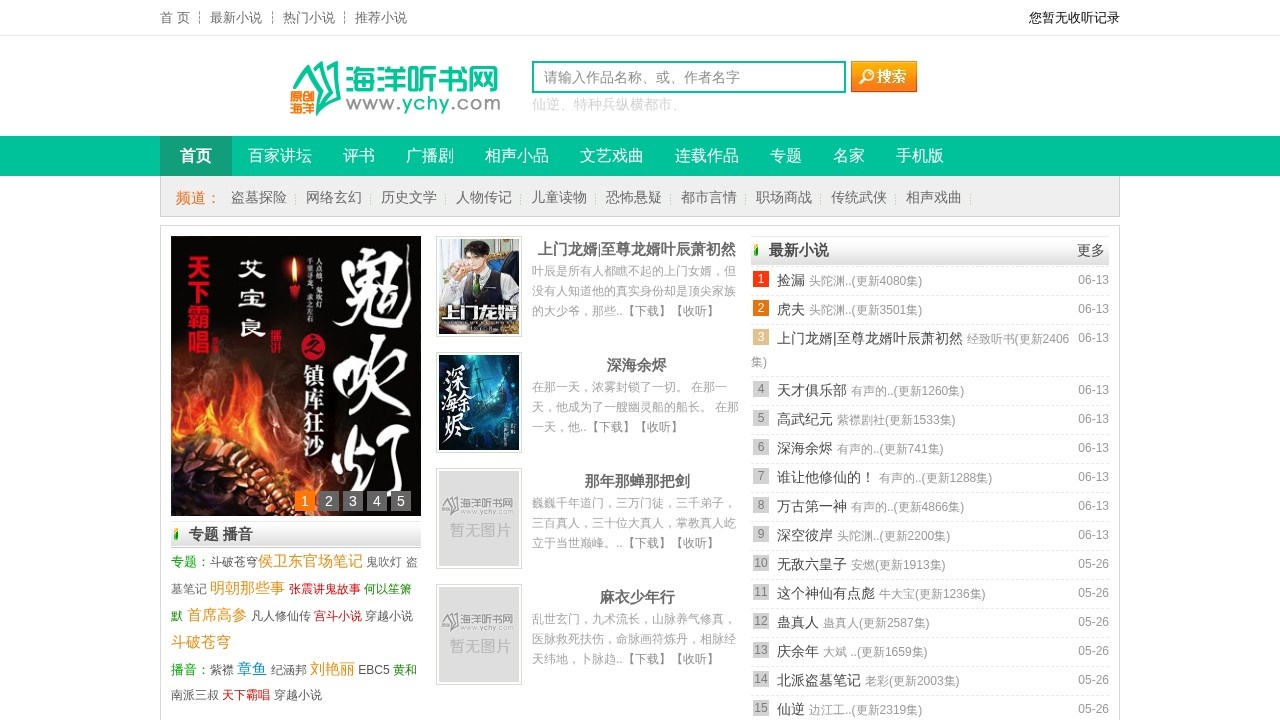This screenshot has height=720, width=1280.
Task: Click the search input field
Action: 686,76
